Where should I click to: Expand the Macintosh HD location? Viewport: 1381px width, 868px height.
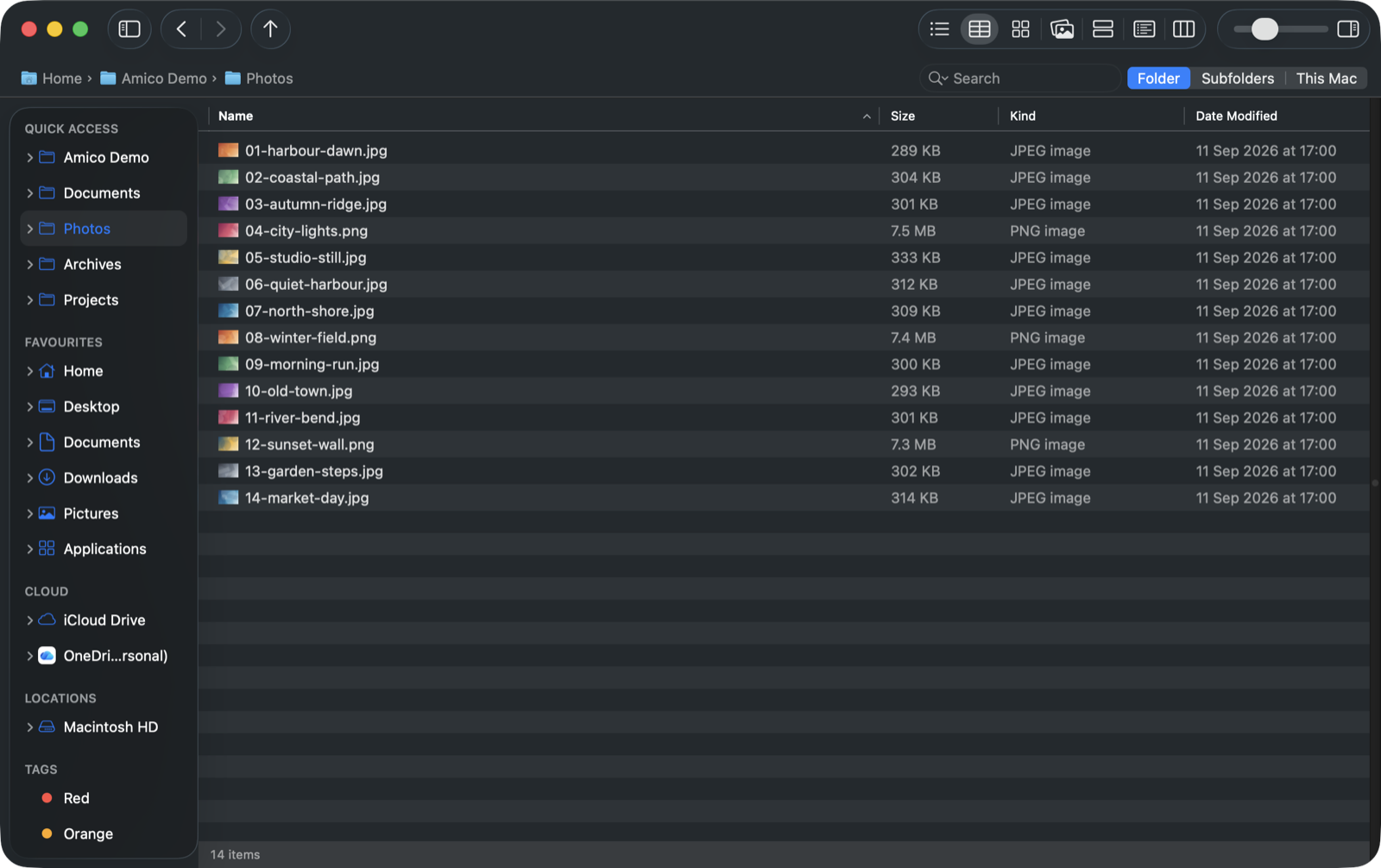click(x=29, y=727)
